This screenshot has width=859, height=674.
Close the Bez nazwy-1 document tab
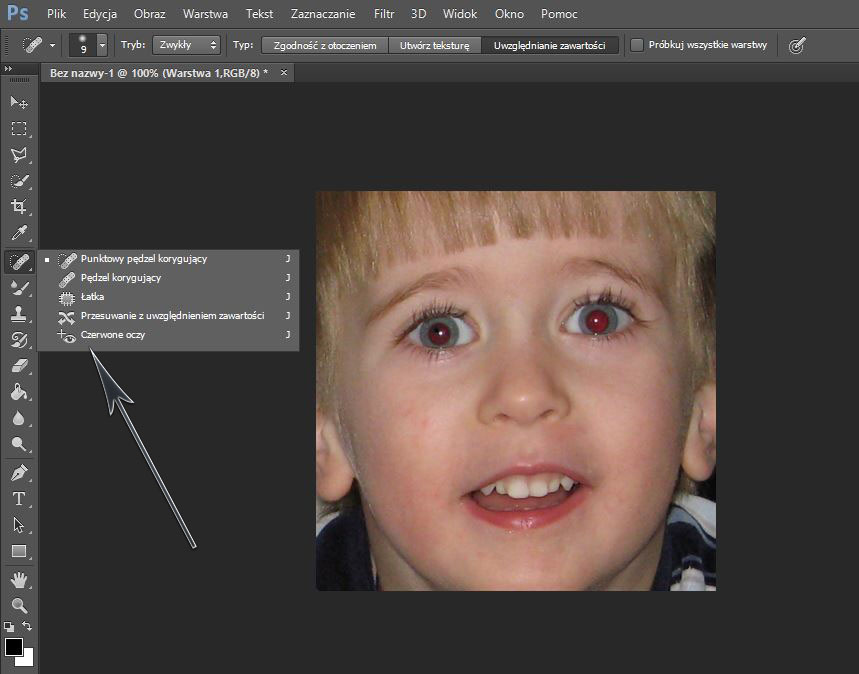(284, 72)
